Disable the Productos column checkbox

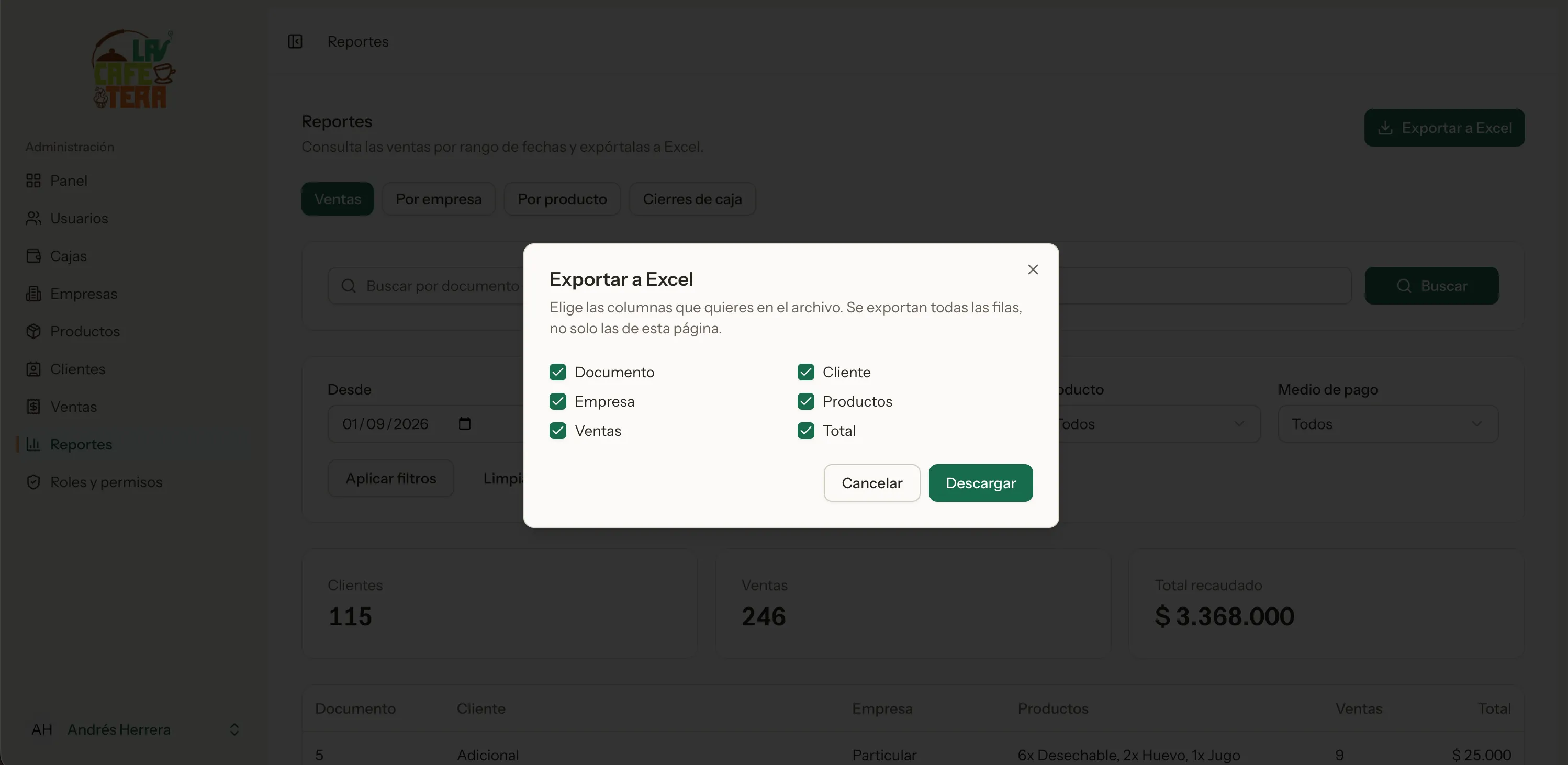click(x=805, y=401)
